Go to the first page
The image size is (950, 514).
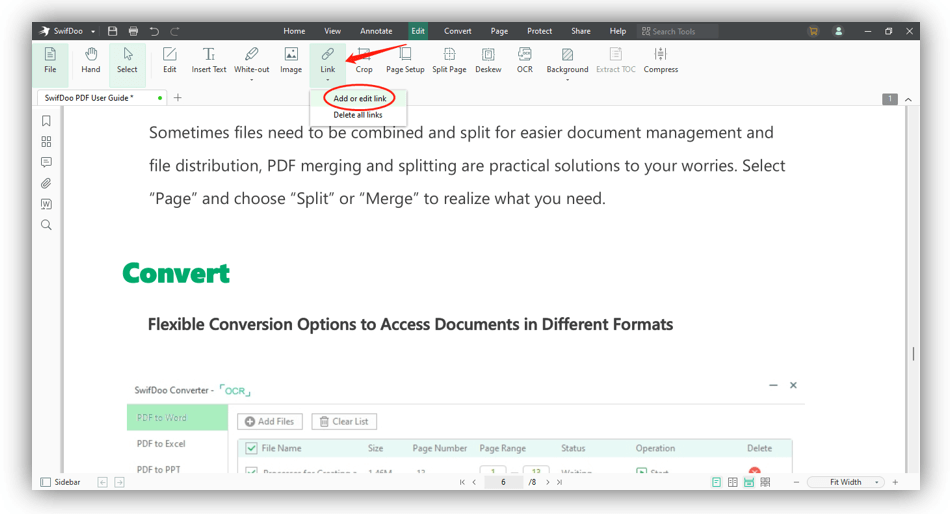click(462, 482)
